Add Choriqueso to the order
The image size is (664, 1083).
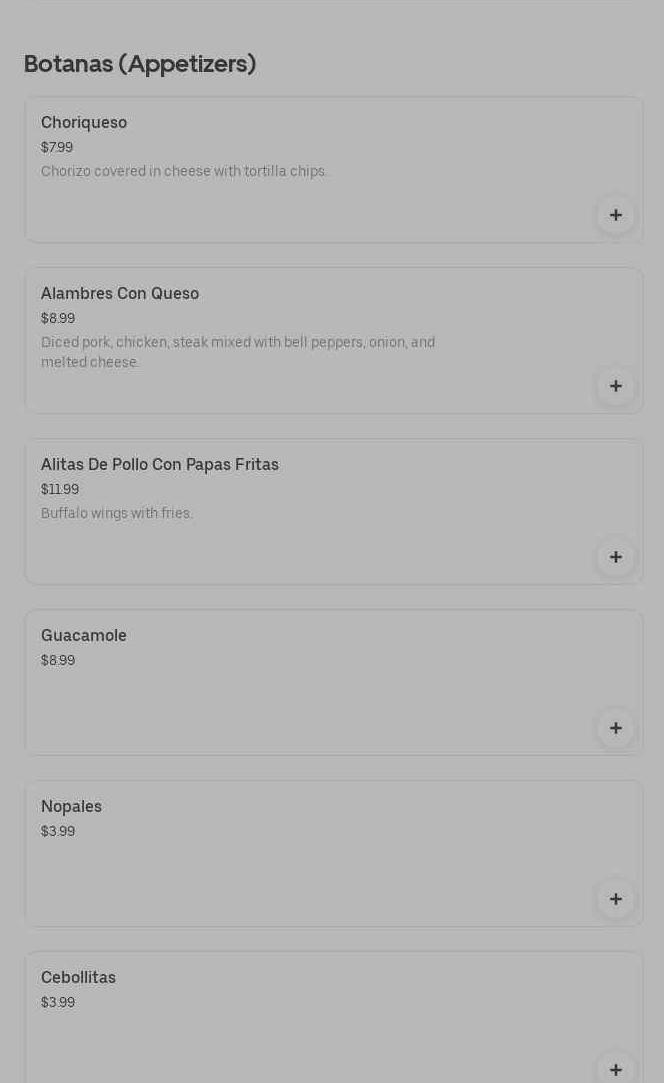(615, 215)
